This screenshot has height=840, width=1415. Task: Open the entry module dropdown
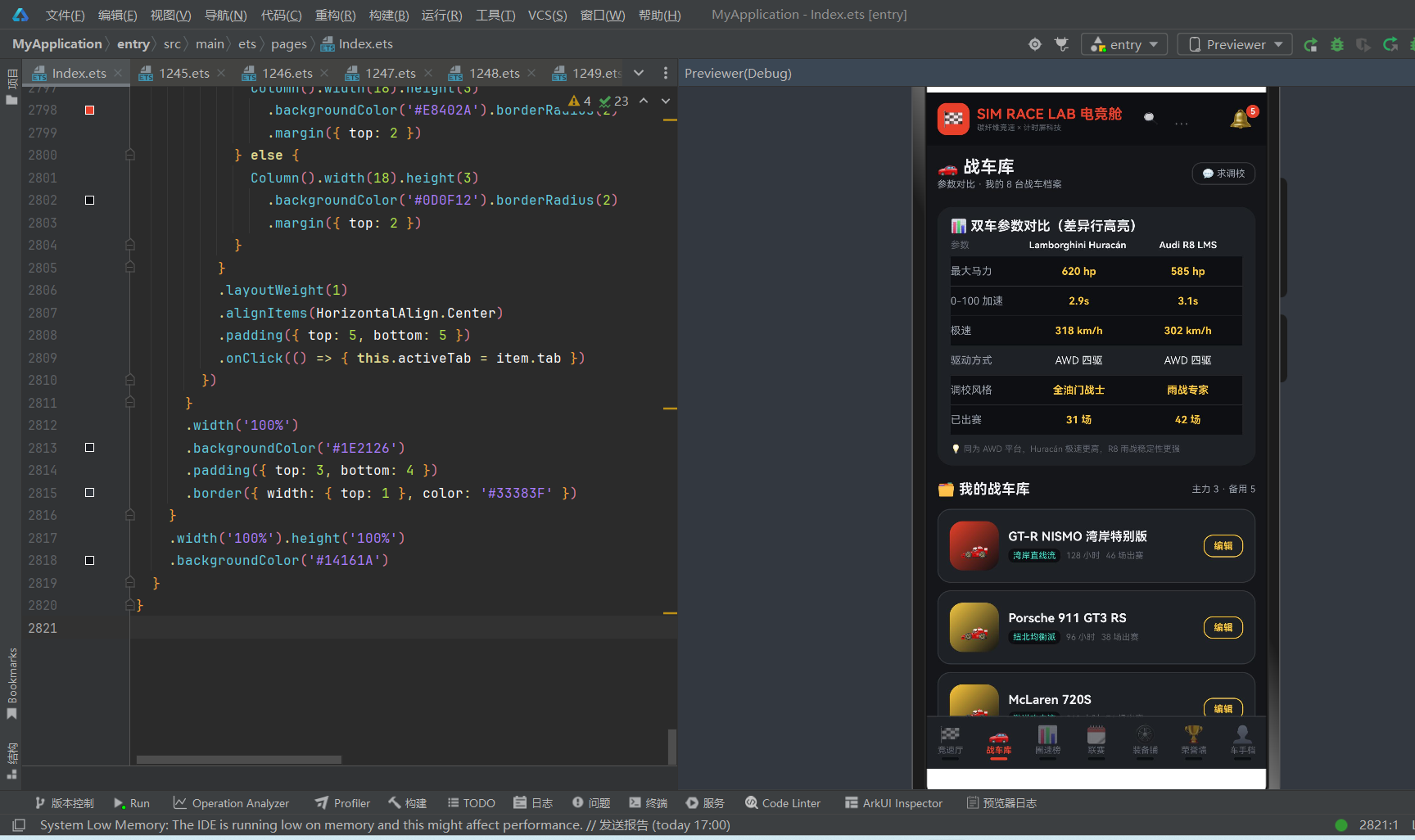(x=1124, y=44)
